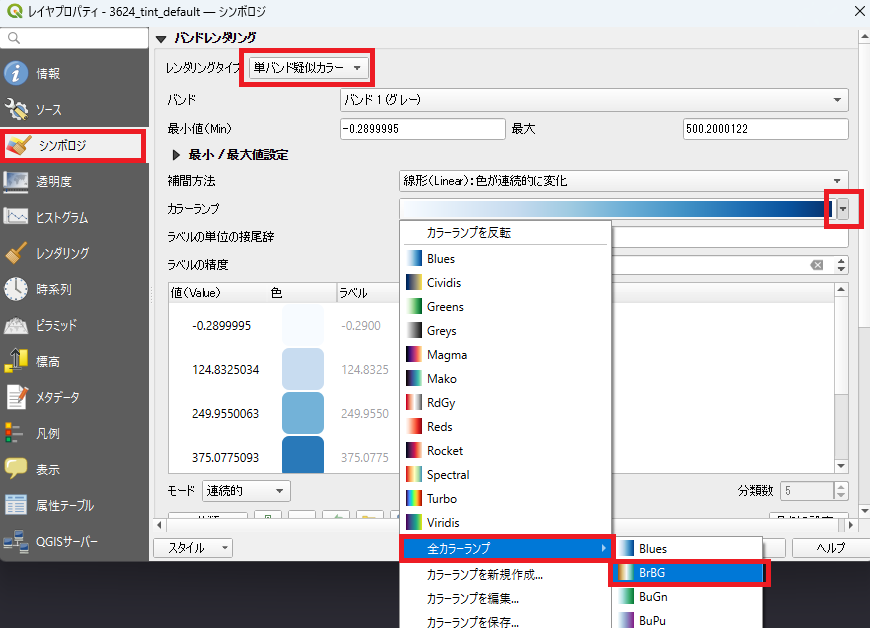The image size is (870, 628).
Task: Open the レンダリングタイプ render type dropdown
Action: (x=307, y=68)
